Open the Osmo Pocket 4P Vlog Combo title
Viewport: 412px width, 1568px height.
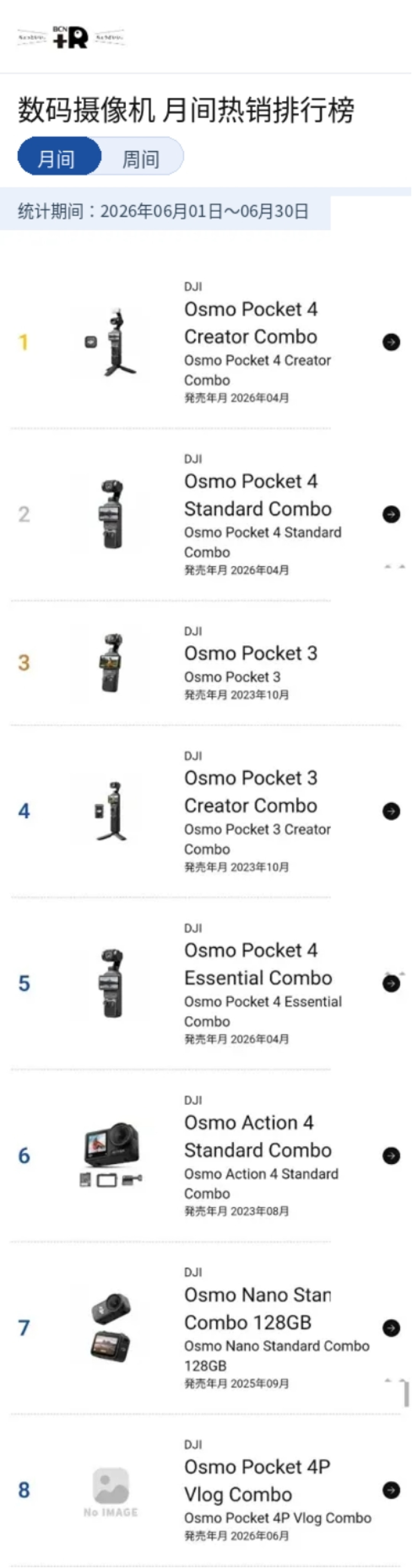[257, 1480]
